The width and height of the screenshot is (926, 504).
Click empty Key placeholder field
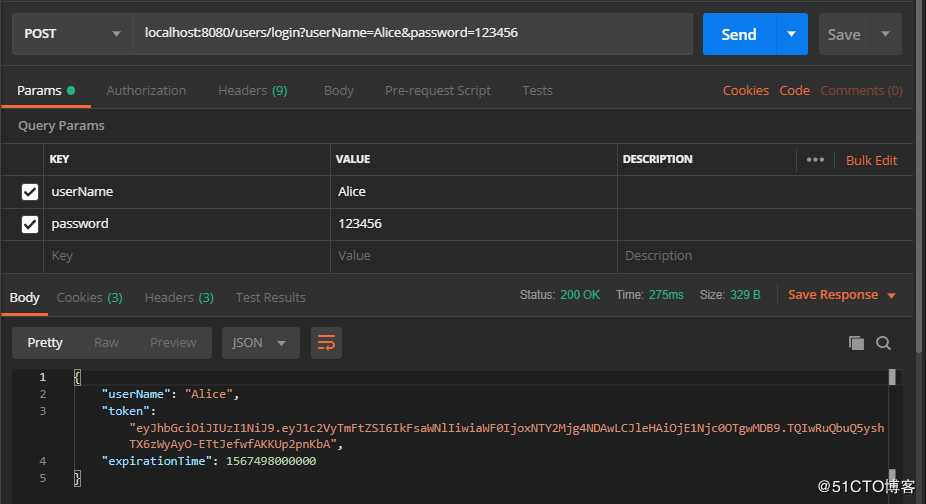point(187,256)
